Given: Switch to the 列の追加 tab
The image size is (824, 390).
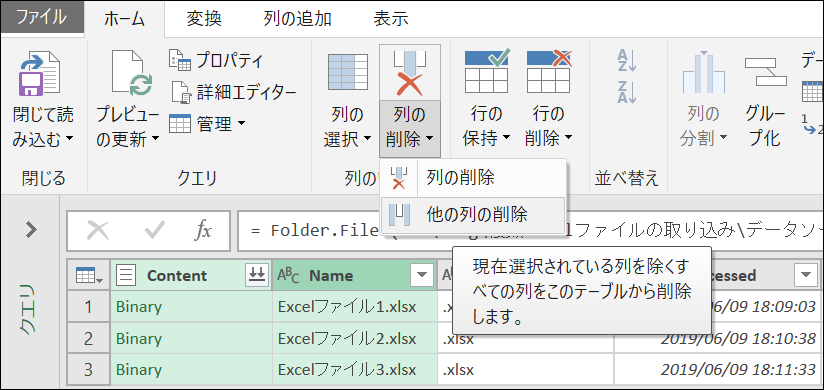Looking at the screenshot, I should point(297,19).
